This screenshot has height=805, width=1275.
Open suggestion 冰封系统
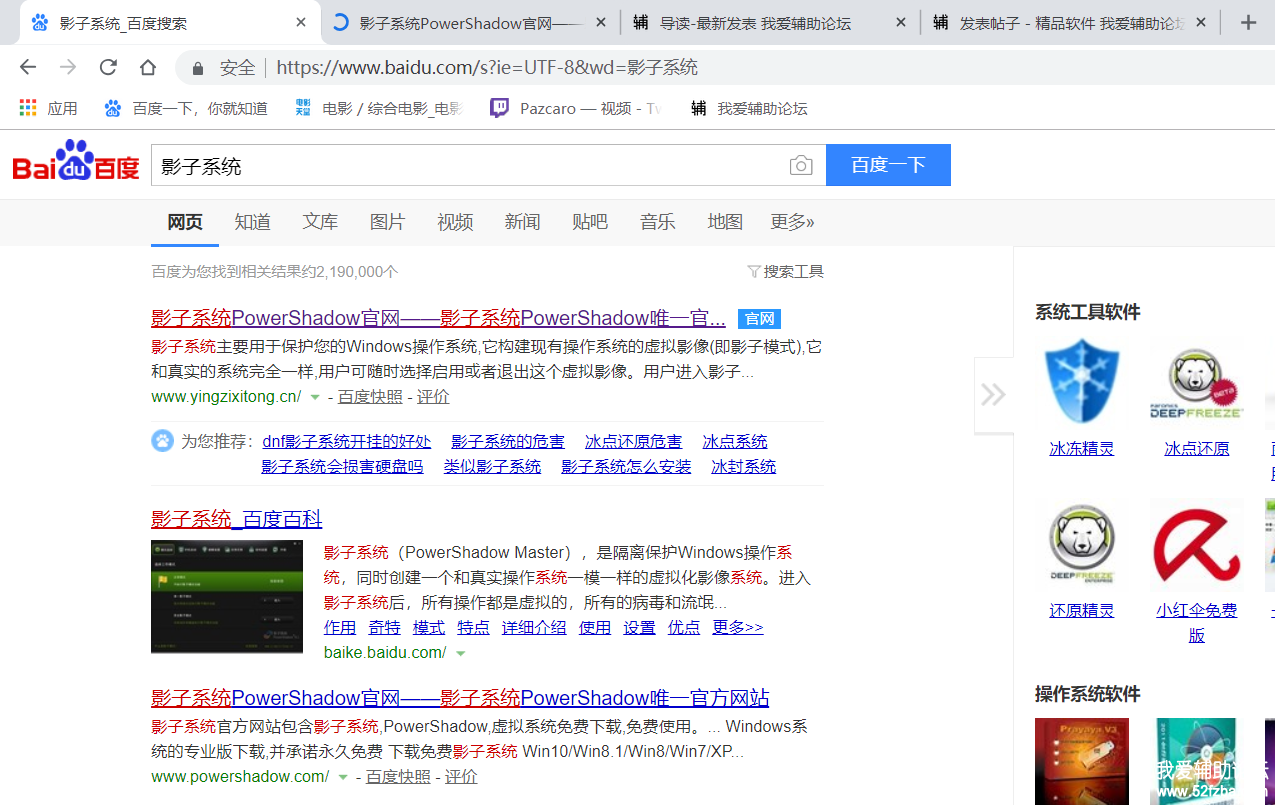[x=743, y=467]
